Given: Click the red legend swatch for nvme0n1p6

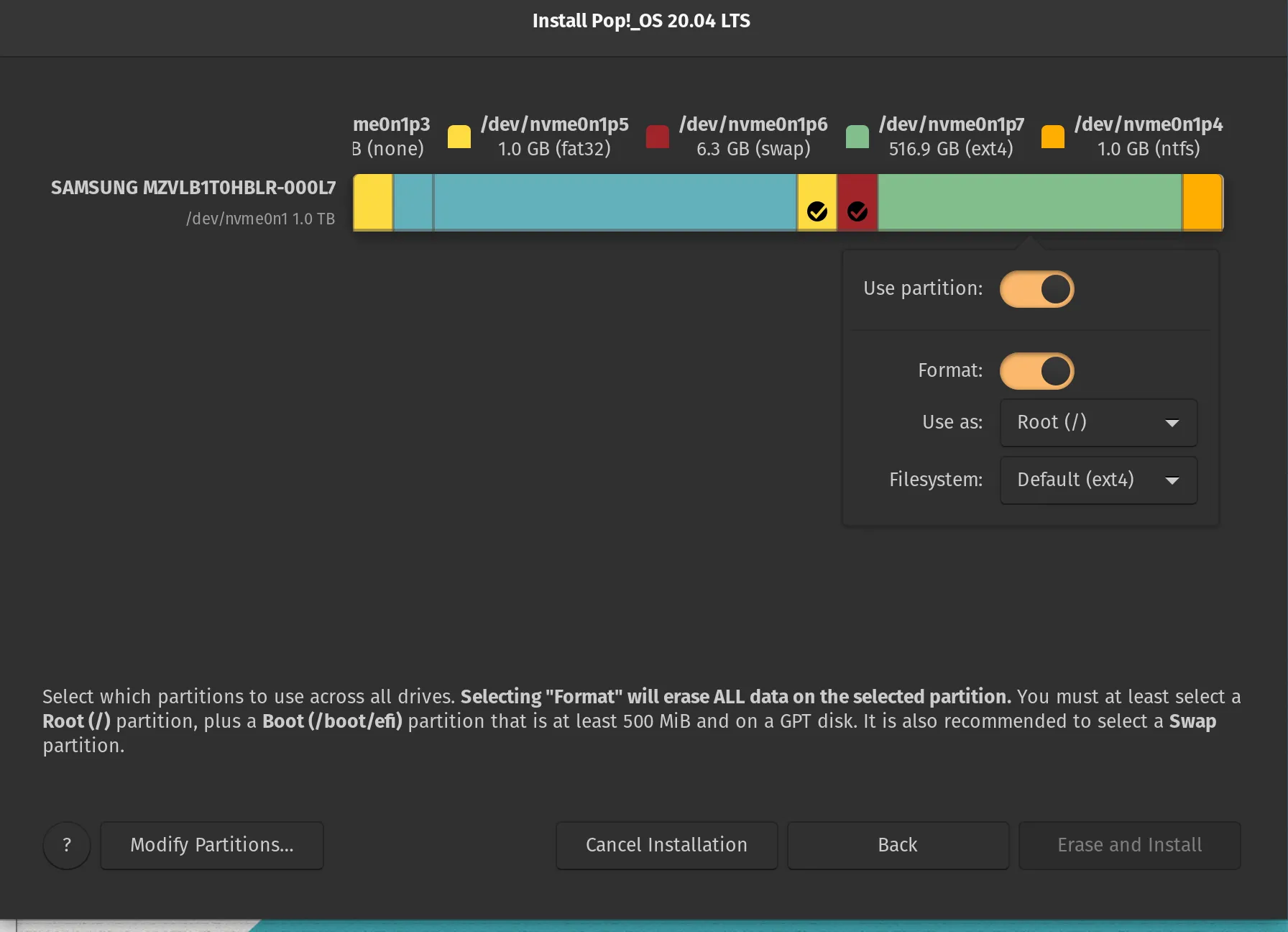Looking at the screenshot, I should 658,137.
